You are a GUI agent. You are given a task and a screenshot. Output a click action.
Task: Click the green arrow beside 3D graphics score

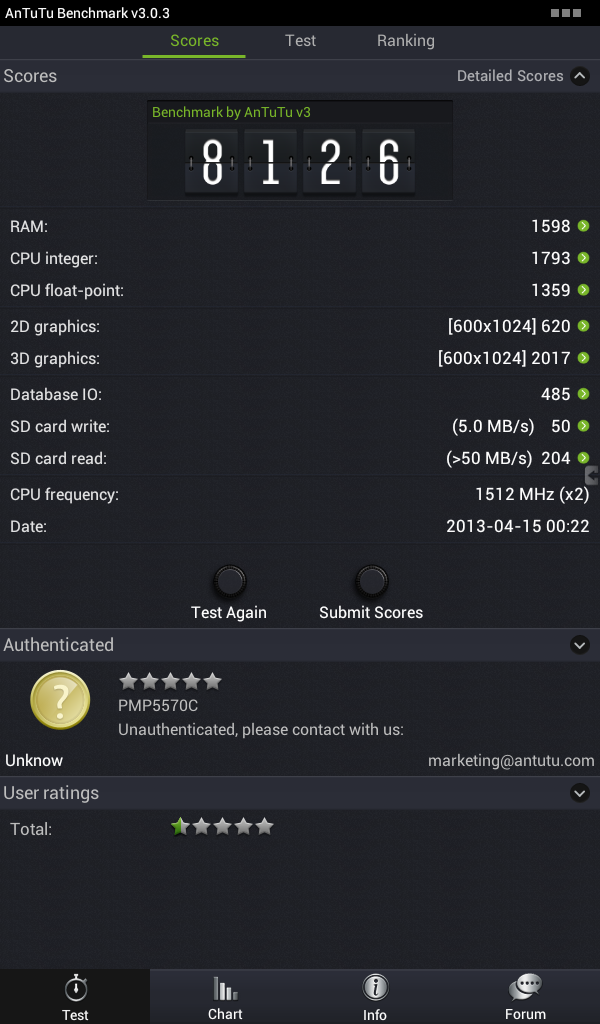click(x=584, y=358)
